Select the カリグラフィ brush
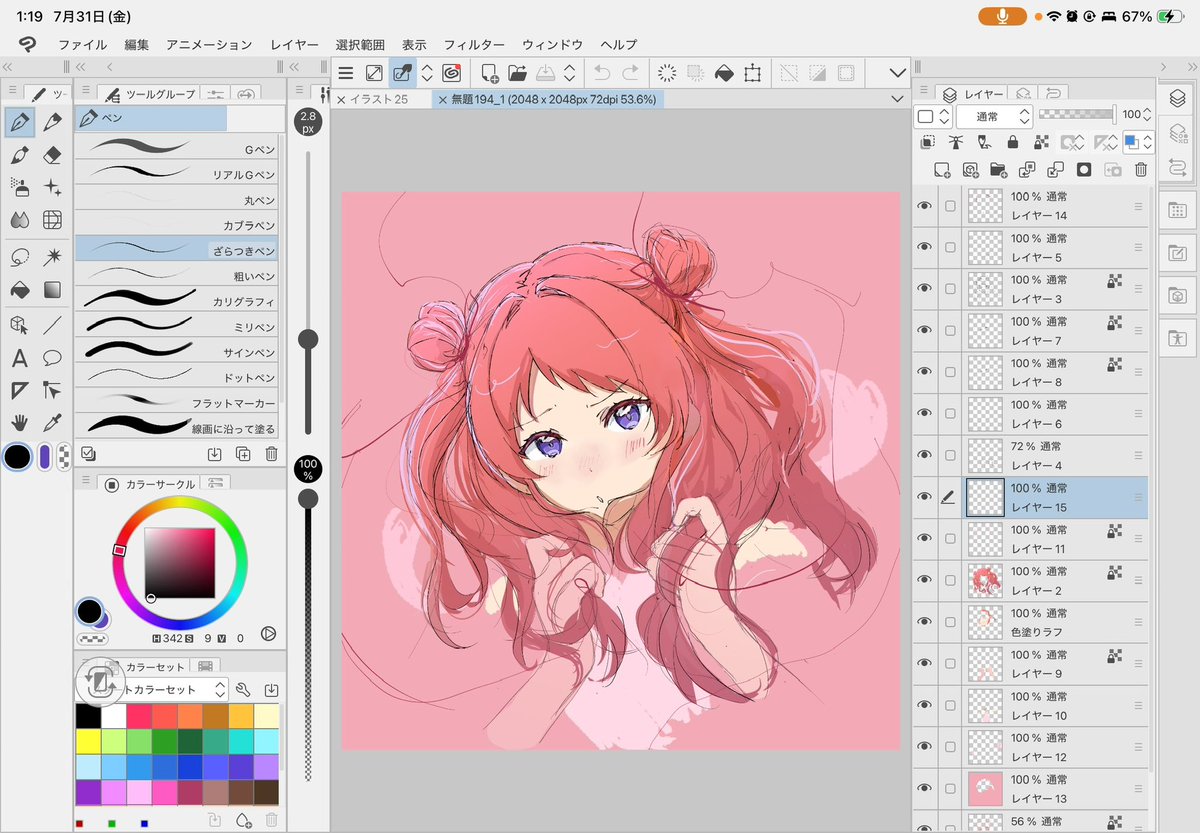The height and width of the screenshot is (833, 1200). pyautogui.click(x=177, y=299)
